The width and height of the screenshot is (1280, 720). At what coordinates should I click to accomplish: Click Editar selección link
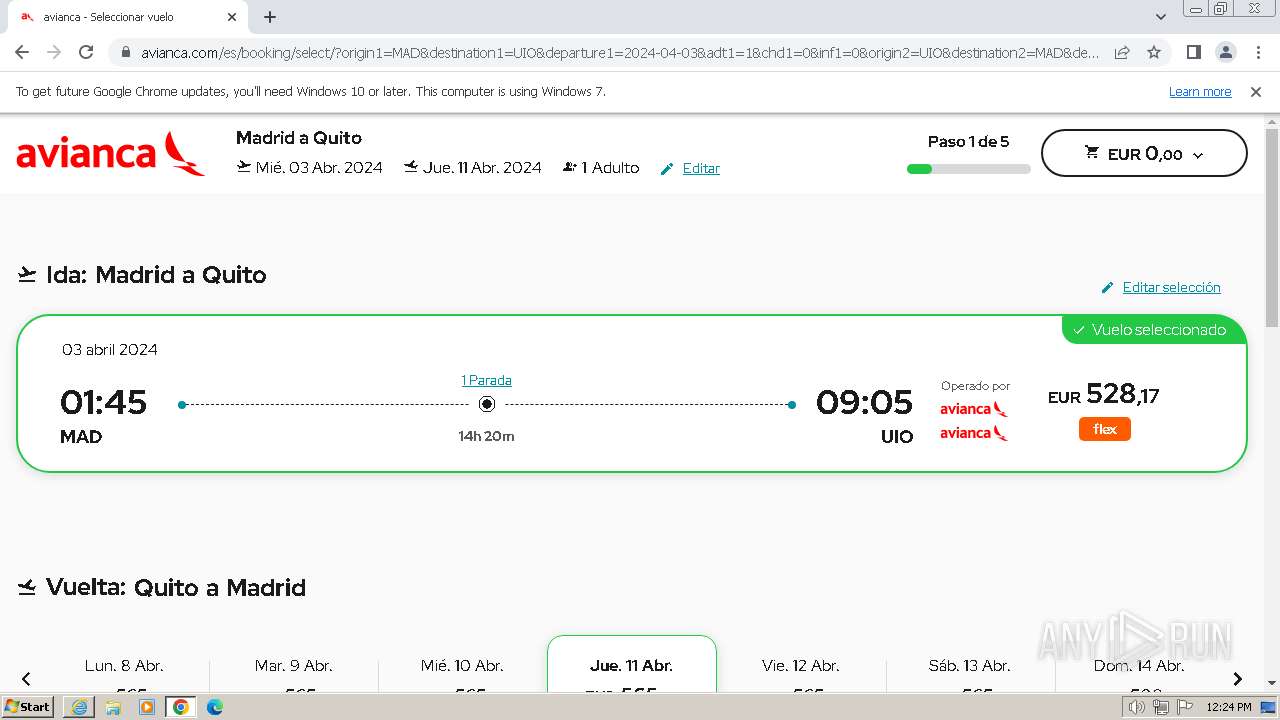click(x=1171, y=288)
